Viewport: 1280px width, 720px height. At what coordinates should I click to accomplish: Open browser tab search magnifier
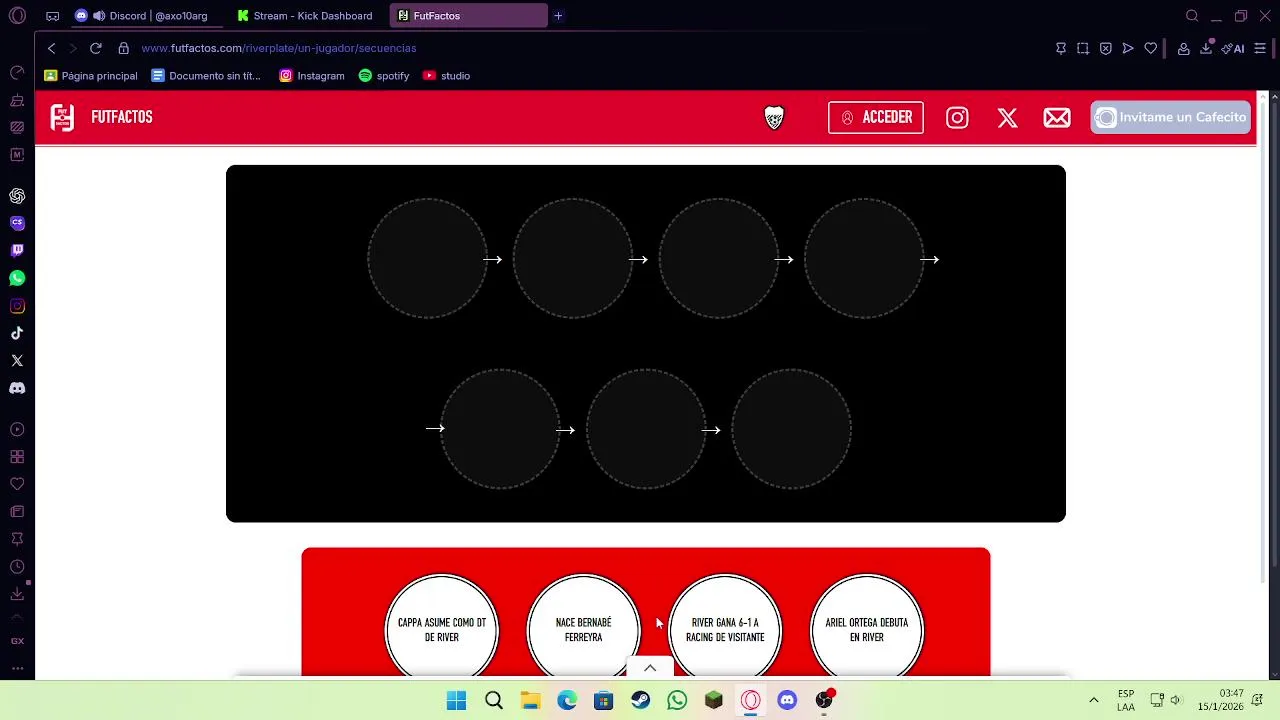click(x=1192, y=16)
